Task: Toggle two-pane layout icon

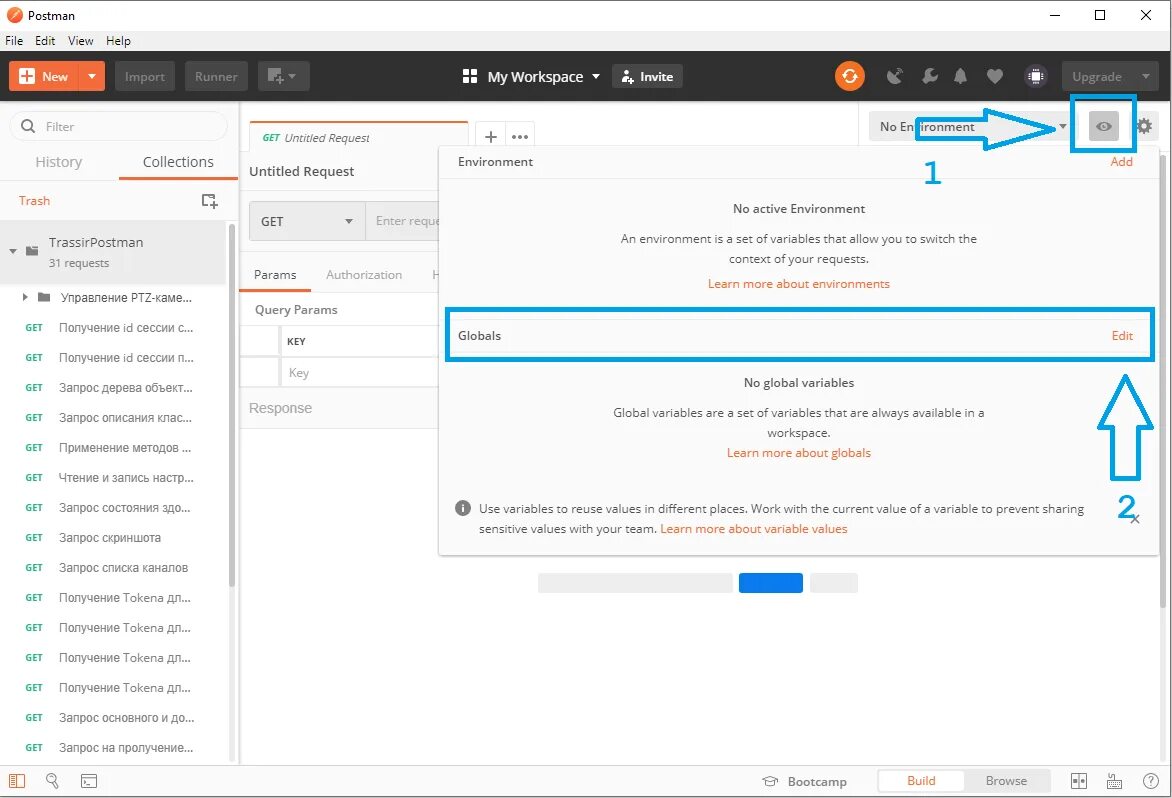Action: 1079,781
